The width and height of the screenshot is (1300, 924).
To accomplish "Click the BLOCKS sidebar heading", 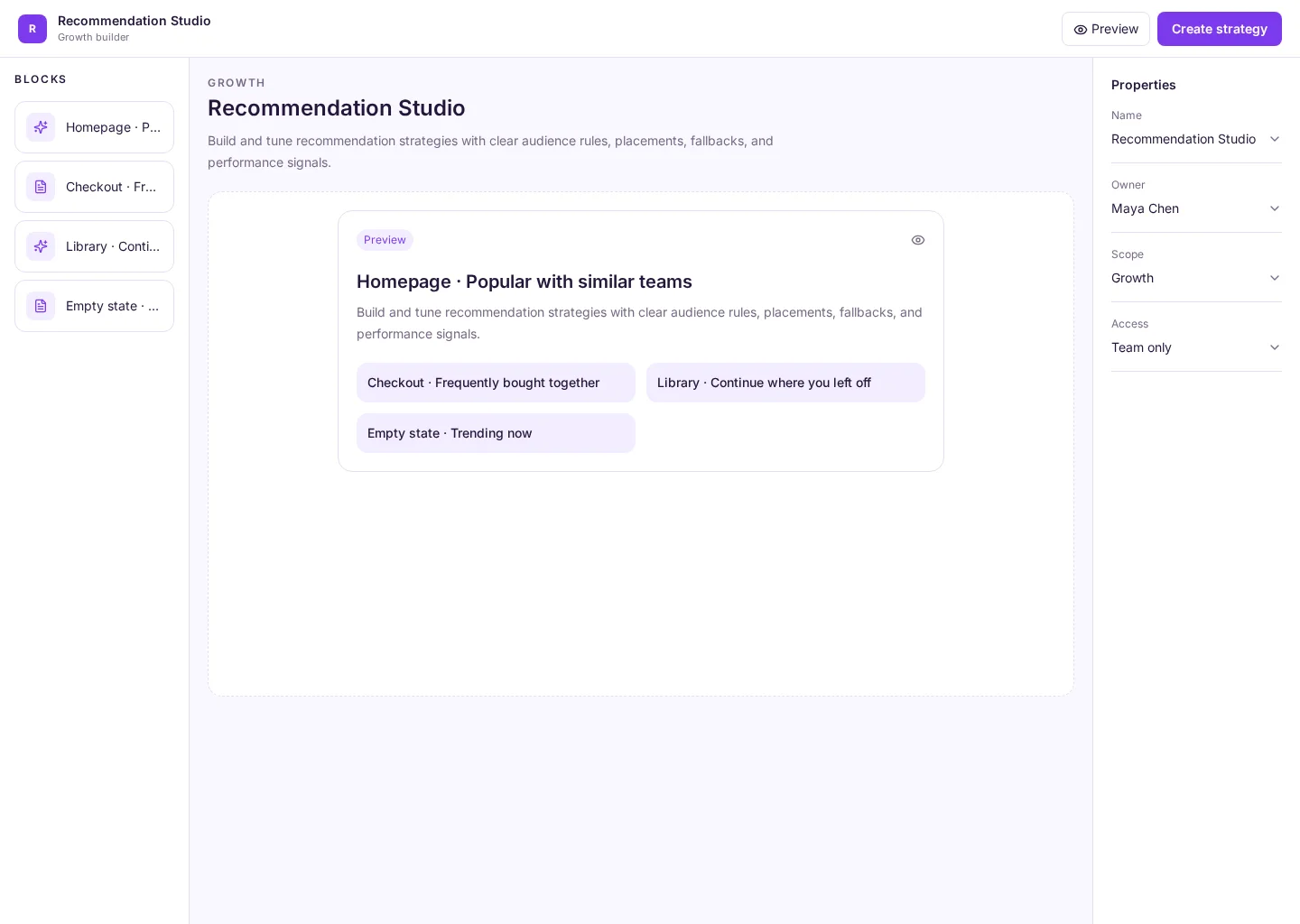I will point(41,79).
